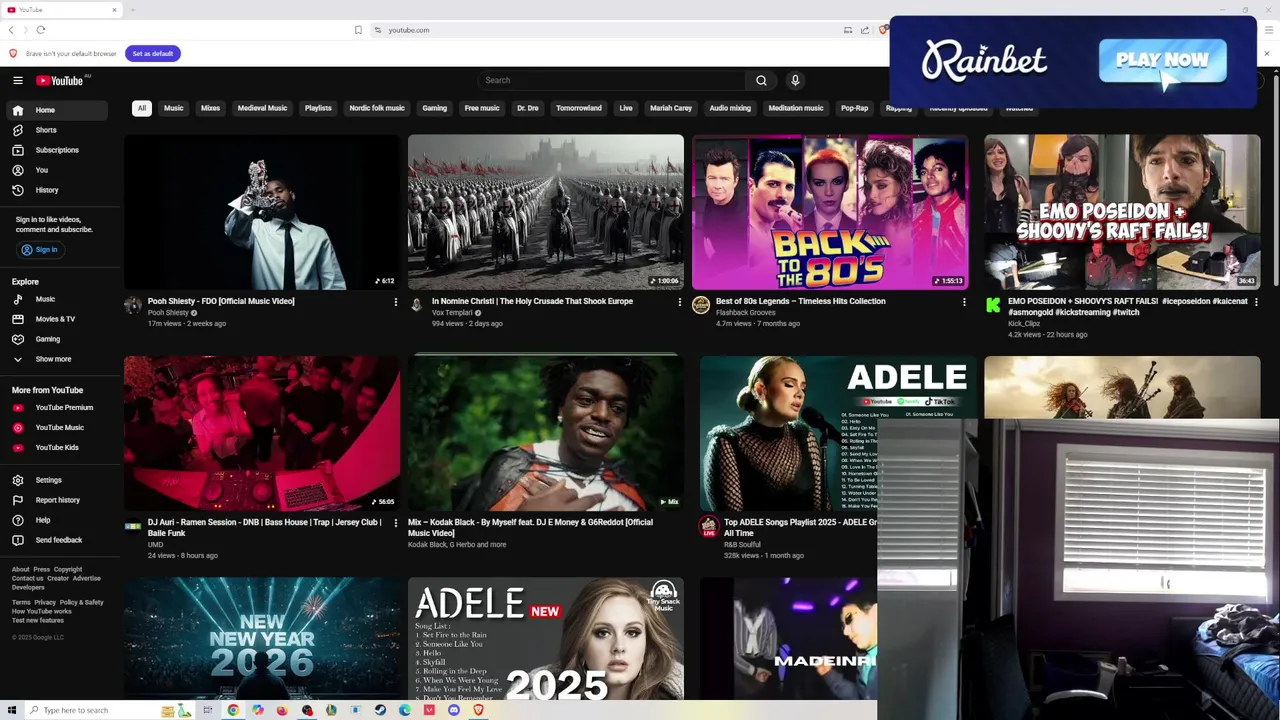Open Back to the 80's thumbnail
Image resolution: width=1280 pixels, height=720 pixels.
[830, 212]
